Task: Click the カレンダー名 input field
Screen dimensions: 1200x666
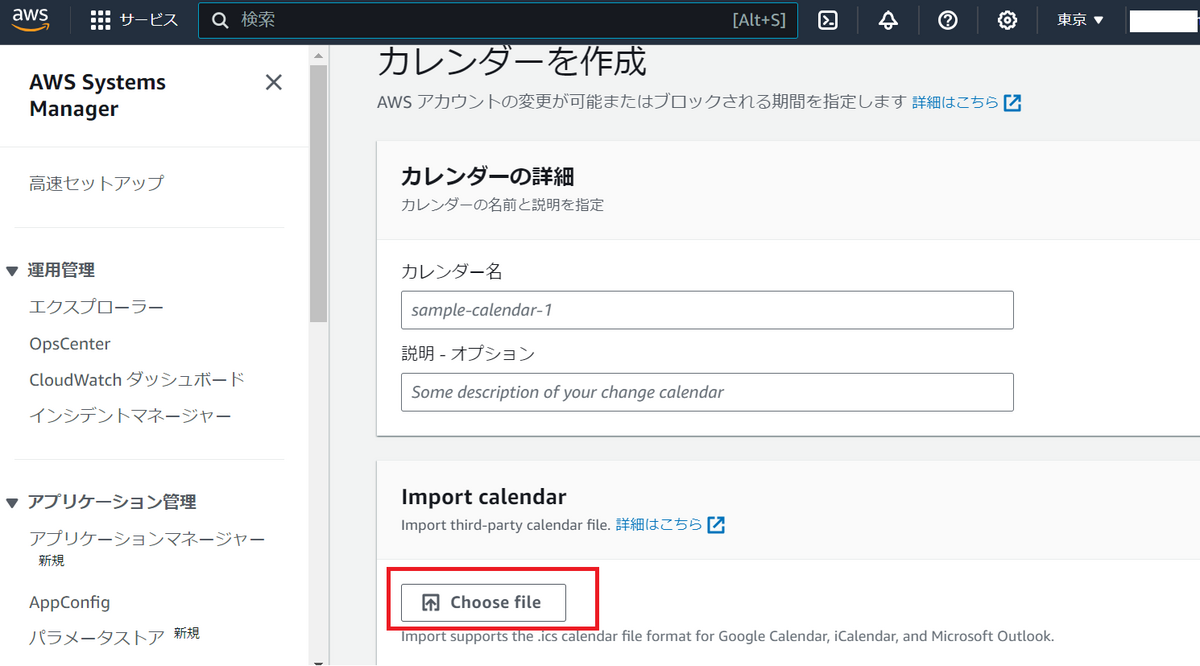Action: click(x=707, y=310)
